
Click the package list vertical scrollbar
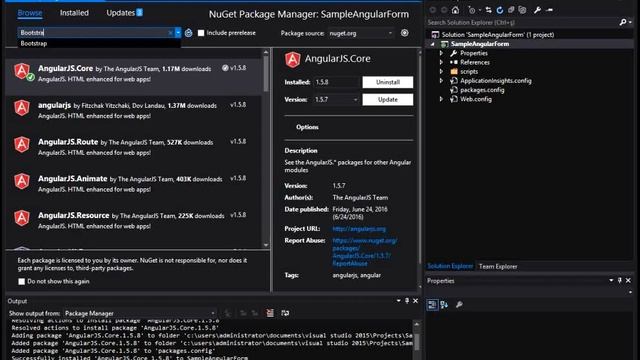(x=266, y=149)
